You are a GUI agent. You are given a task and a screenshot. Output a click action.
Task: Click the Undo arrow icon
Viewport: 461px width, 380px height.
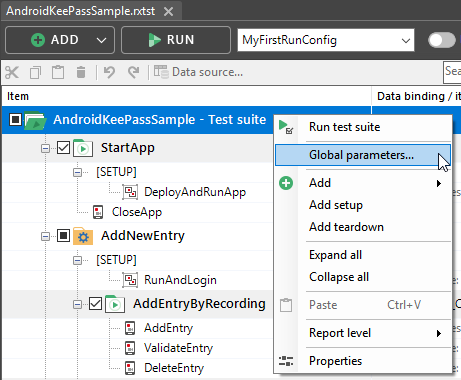coord(109,72)
